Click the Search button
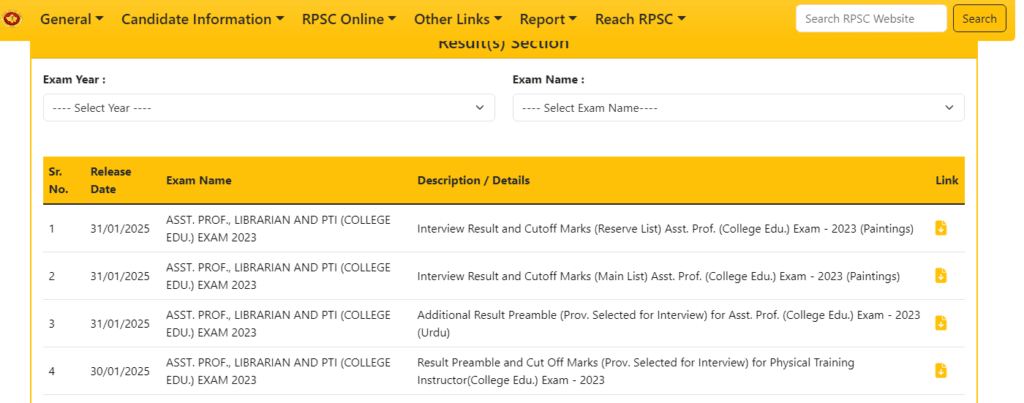 click(x=979, y=18)
